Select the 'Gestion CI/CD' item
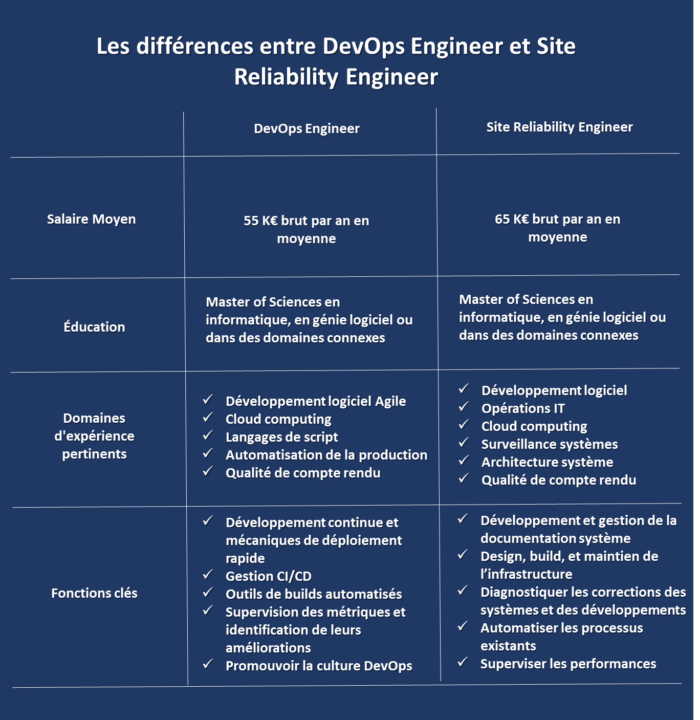700x720 pixels. pyautogui.click(x=268, y=576)
